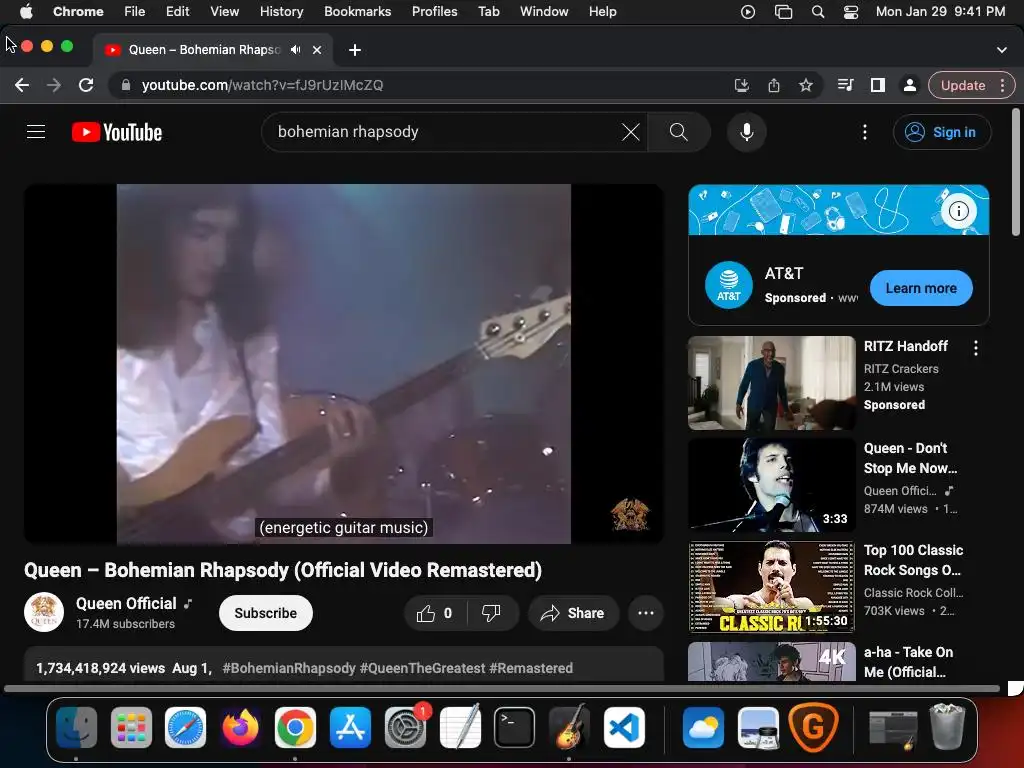Open Safari from the Dock
The height and width of the screenshot is (768, 1024).
[x=185, y=728]
